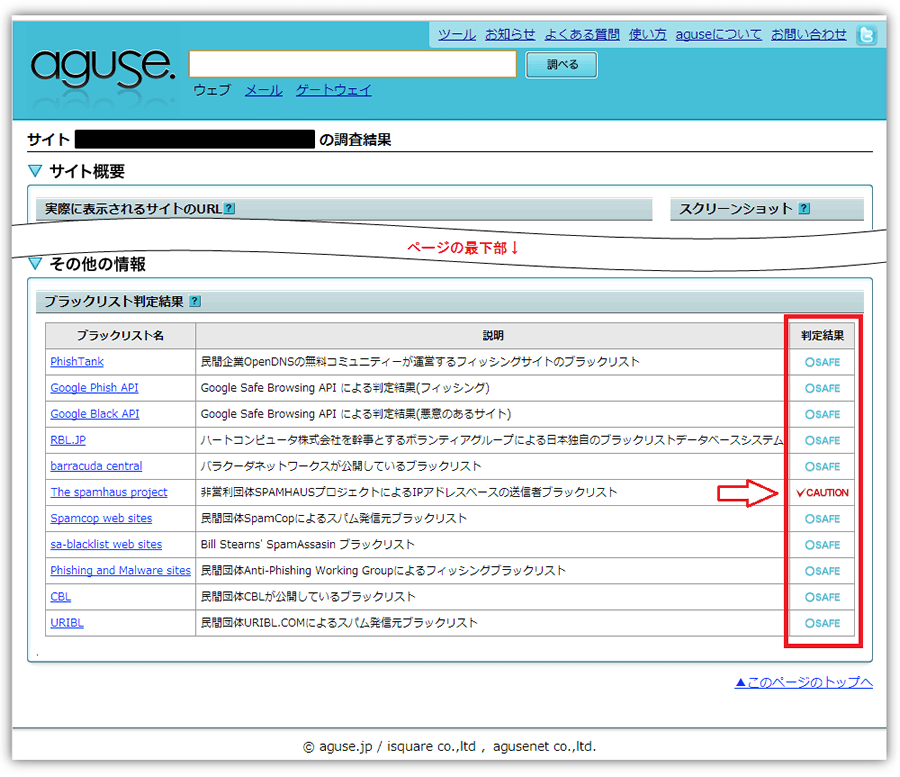Click the SAFE result in barracuda central row
This screenshot has height=777, width=900.
[823, 467]
